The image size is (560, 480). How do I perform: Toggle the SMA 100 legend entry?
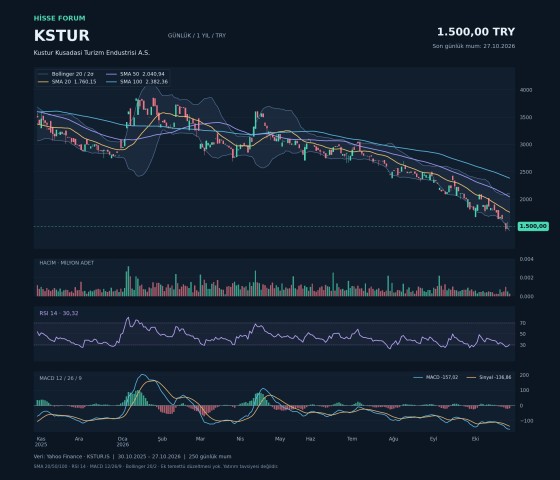[137, 82]
